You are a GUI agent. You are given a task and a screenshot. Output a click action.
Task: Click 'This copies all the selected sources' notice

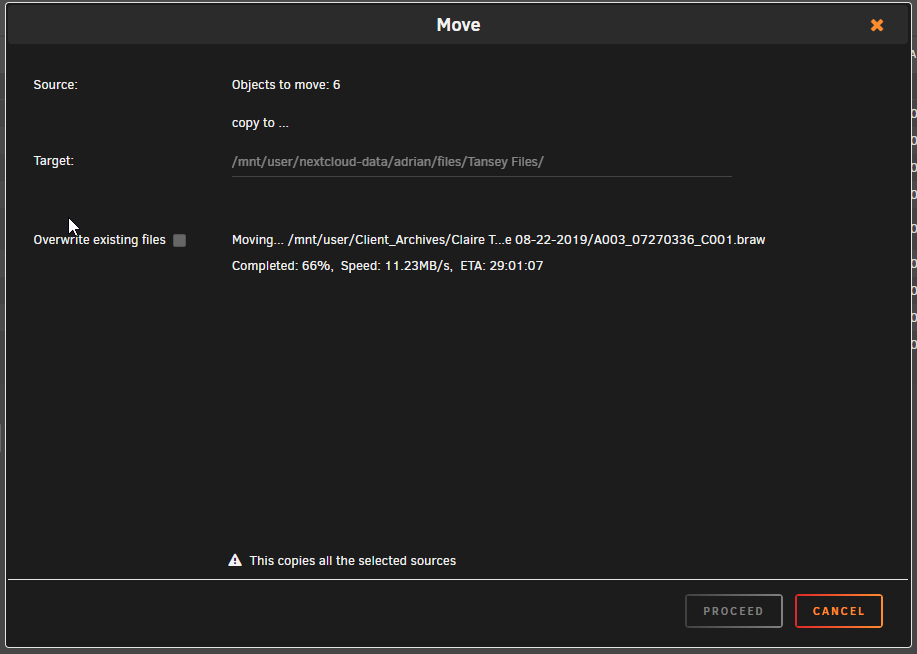pos(353,560)
